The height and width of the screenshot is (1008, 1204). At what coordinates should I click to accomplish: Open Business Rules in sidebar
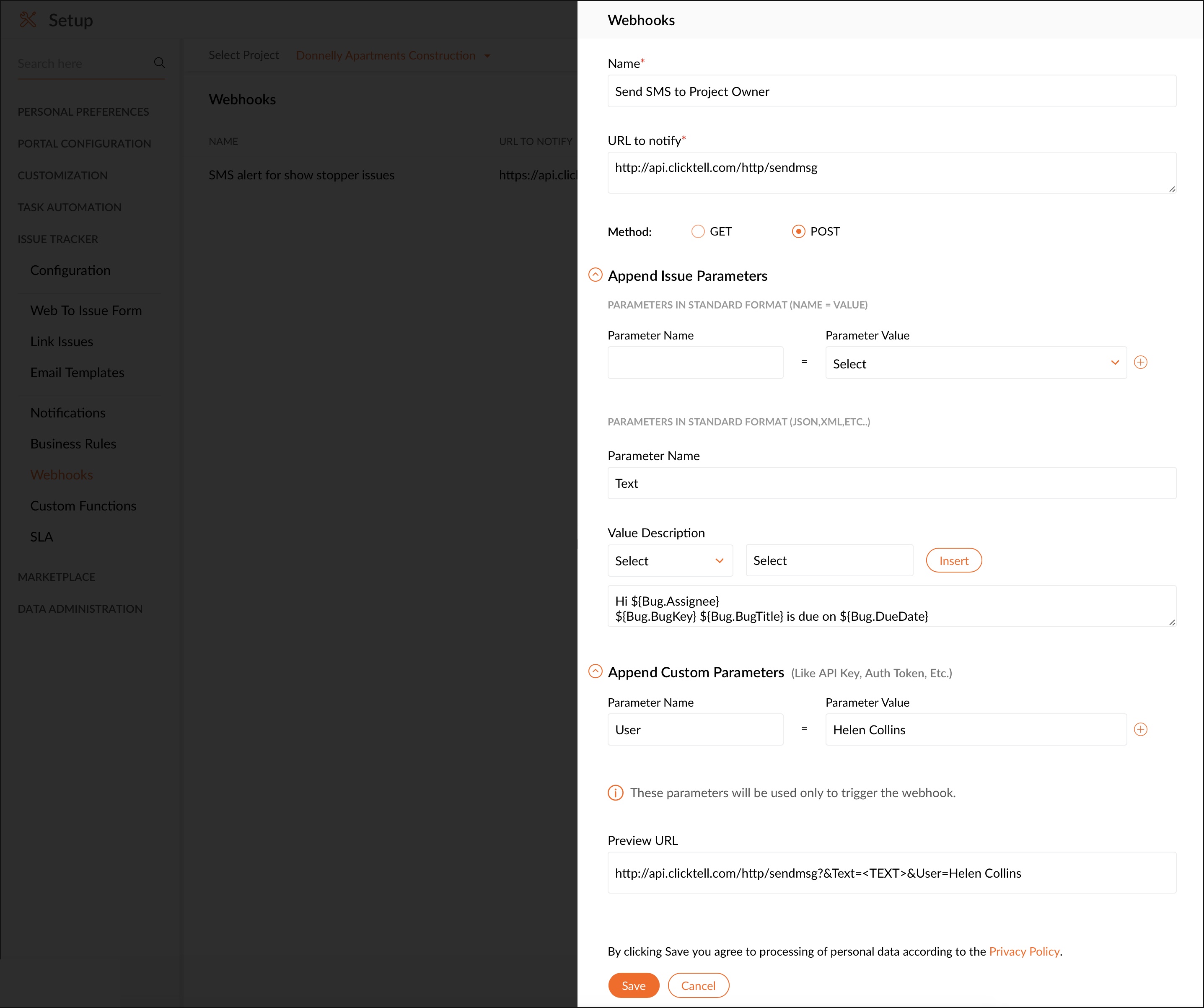coord(73,444)
